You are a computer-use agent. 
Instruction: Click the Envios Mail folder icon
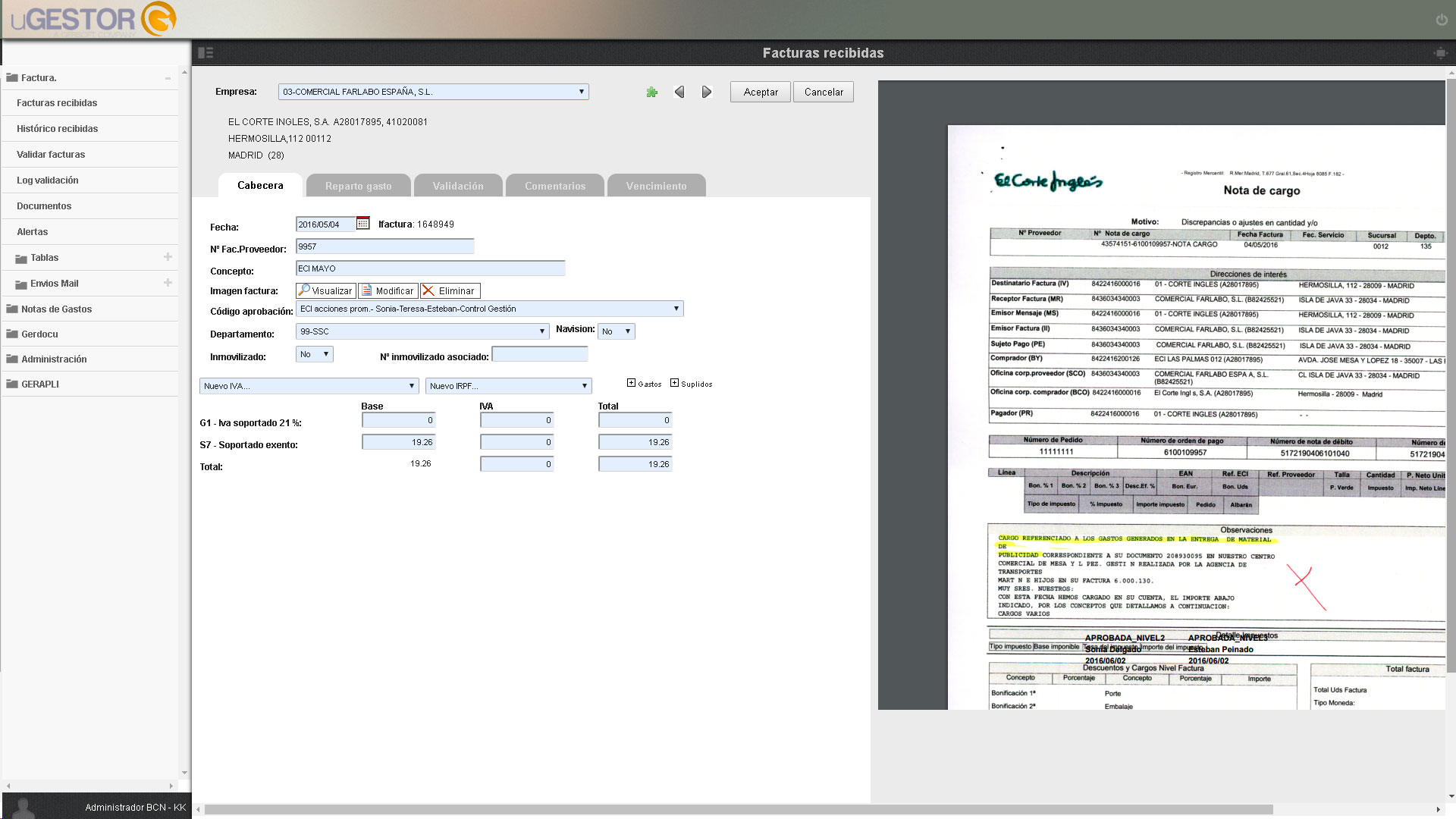[21, 284]
